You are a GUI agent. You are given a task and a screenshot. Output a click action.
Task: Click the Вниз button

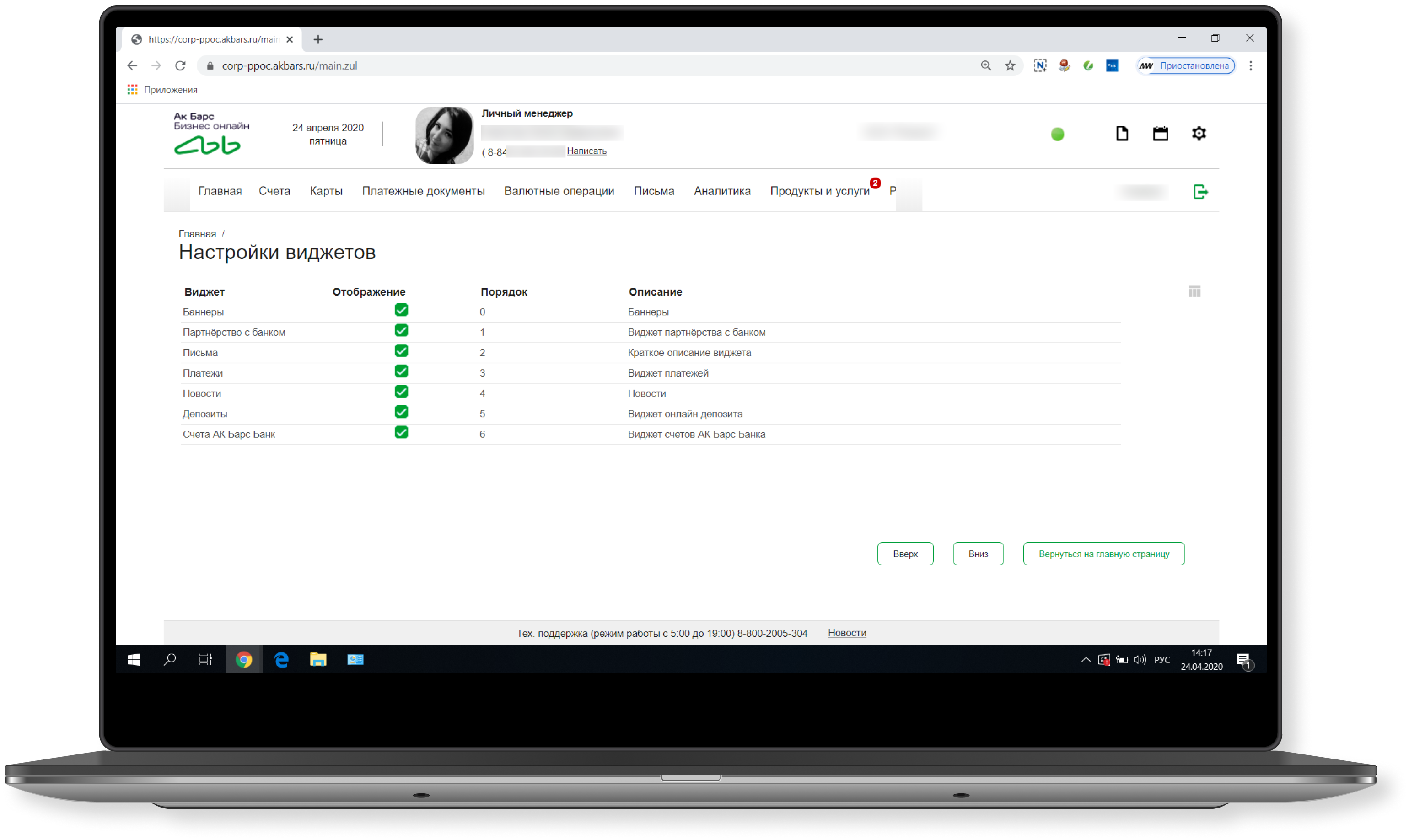coord(978,554)
